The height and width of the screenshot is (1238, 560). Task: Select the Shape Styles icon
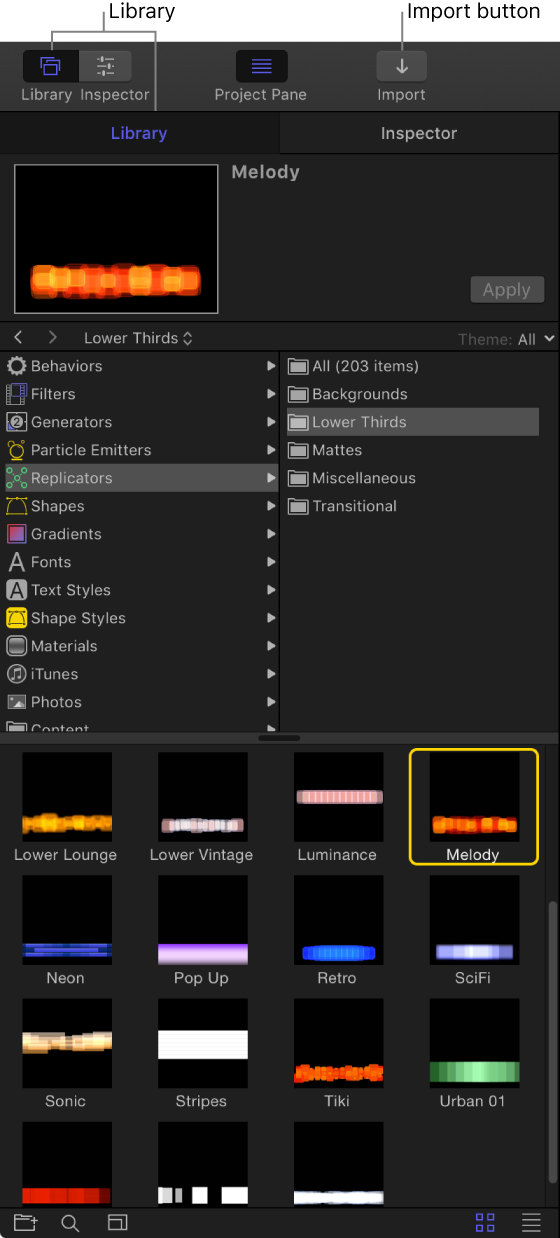[16, 618]
